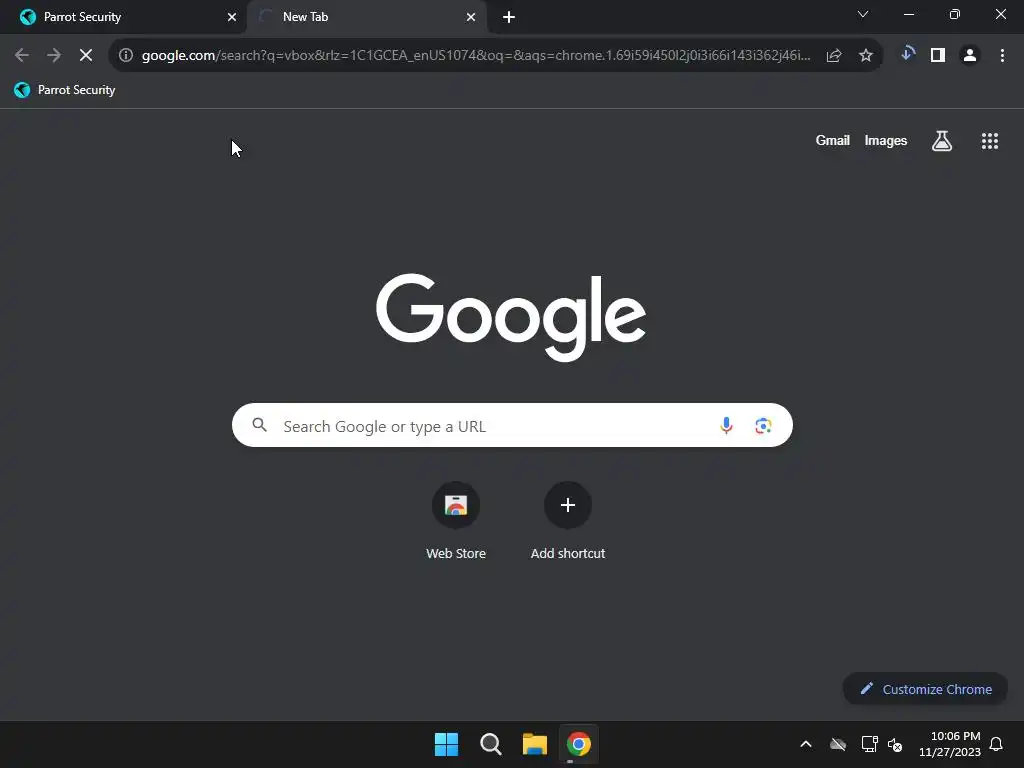The image size is (1024, 768).
Task: Open Search Labs flask icon
Action: (942, 140)
